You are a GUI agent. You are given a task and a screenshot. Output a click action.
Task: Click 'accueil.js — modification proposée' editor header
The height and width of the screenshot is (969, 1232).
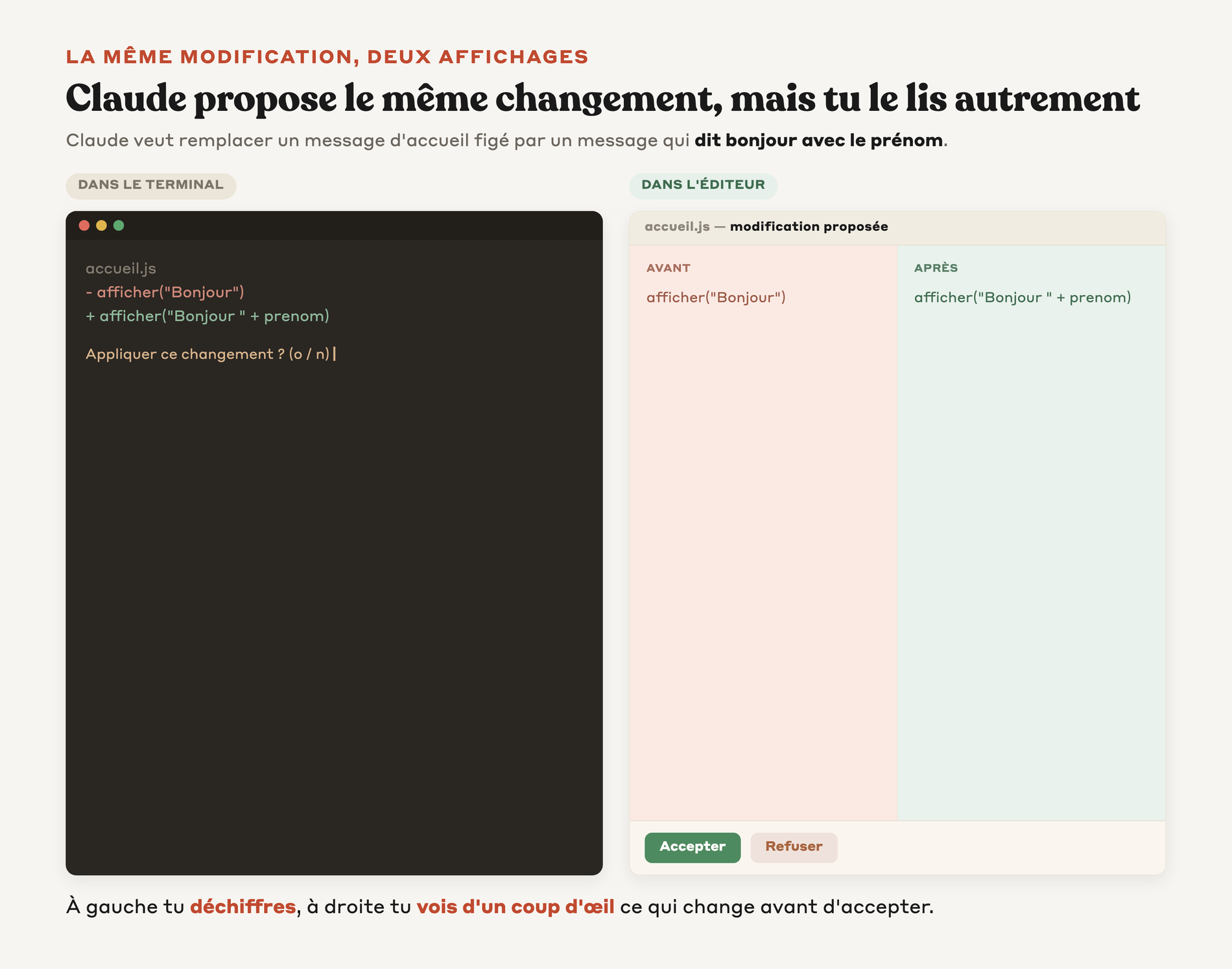coord(766,227)
